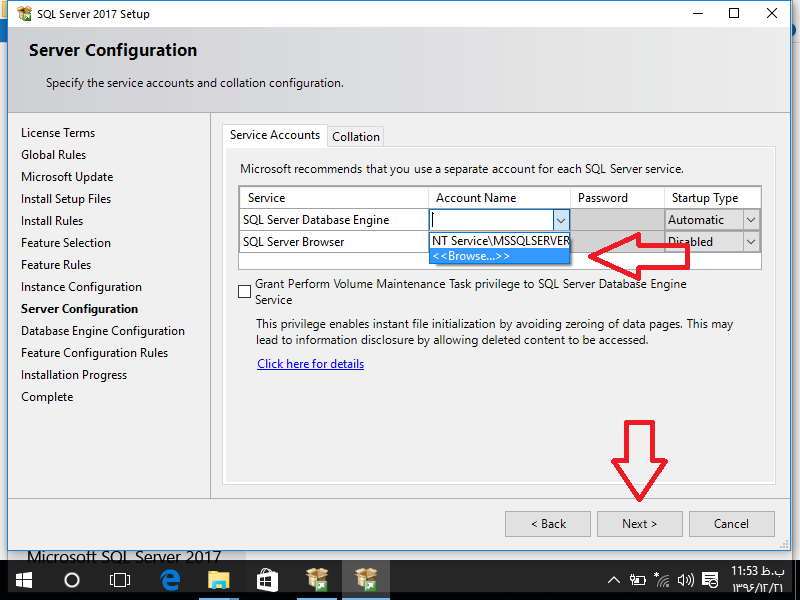The height and width of the screenshot is (600, 800).
Task: Go back with the Back button
Action: [x=547, y=524]
